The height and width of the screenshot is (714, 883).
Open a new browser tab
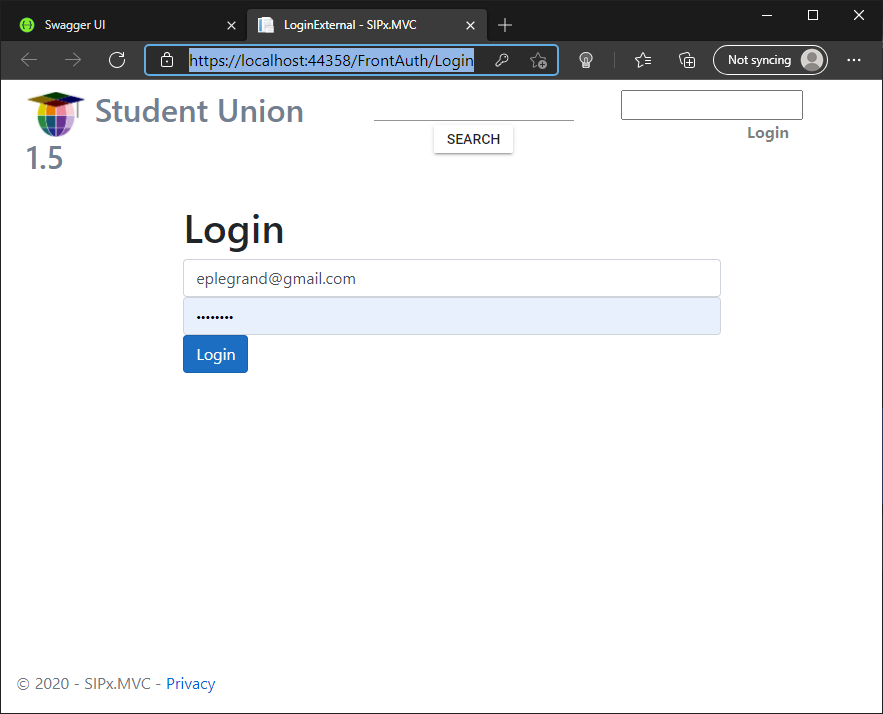(x=505, y=25)
